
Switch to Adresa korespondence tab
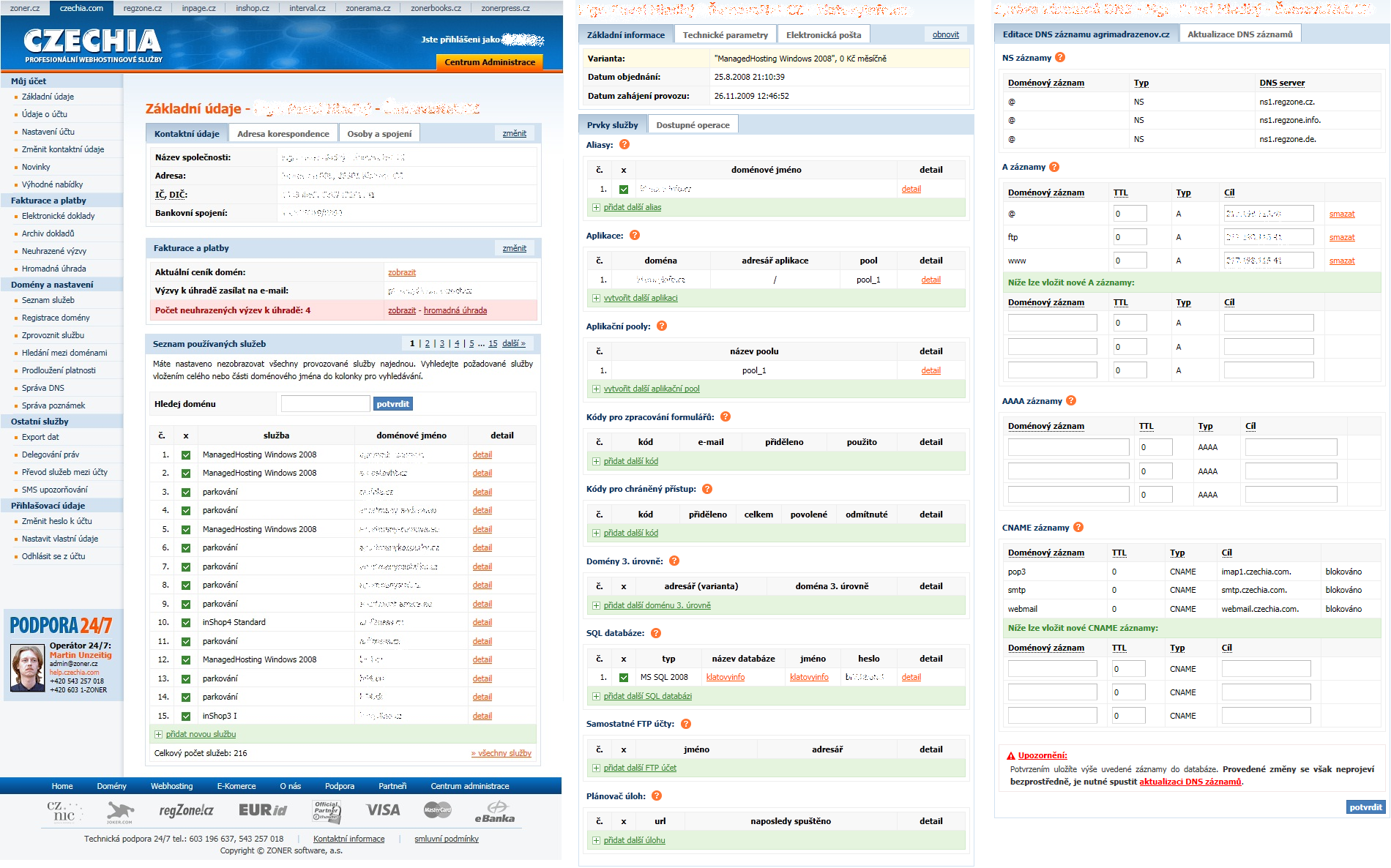[283, 133]
